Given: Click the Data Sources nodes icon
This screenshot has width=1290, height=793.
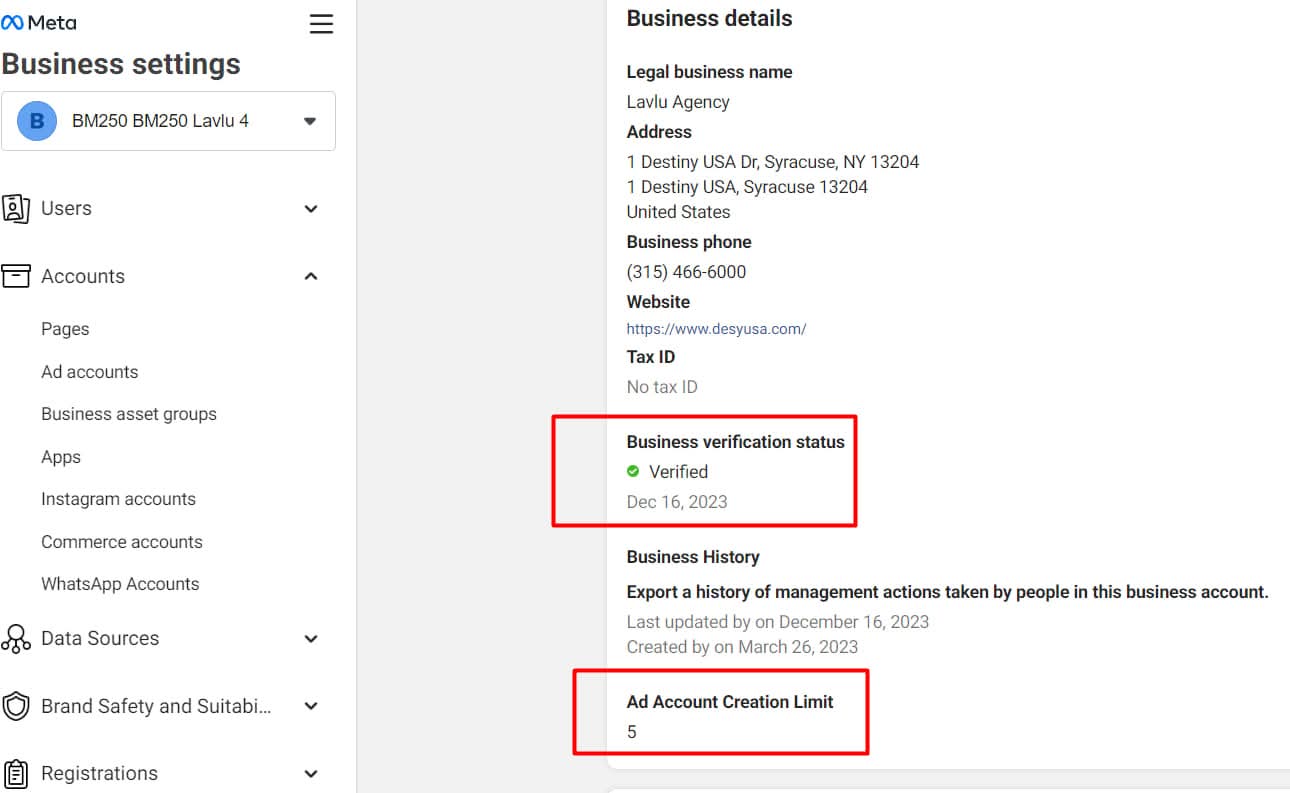Looking at the screenshot, I should (x=16, y=638).
